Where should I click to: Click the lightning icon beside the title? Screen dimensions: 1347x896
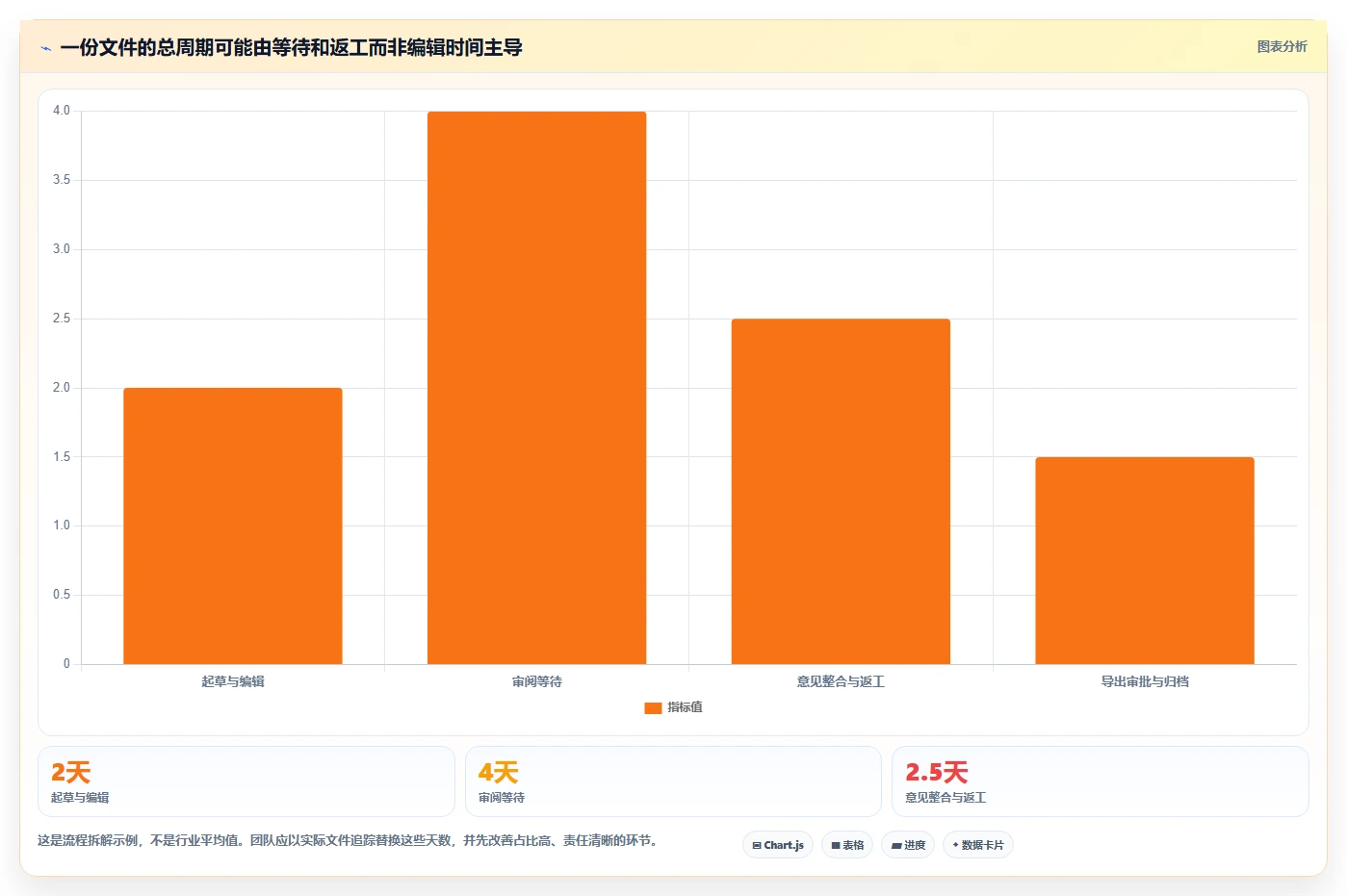pos(45,48)
